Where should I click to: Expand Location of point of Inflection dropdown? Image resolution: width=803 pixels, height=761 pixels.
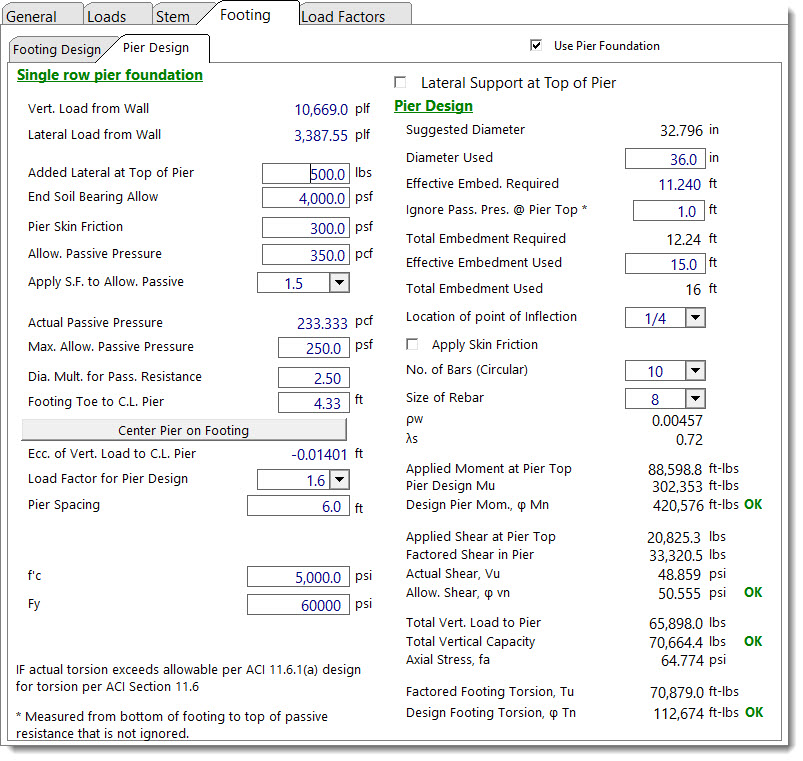695,318
